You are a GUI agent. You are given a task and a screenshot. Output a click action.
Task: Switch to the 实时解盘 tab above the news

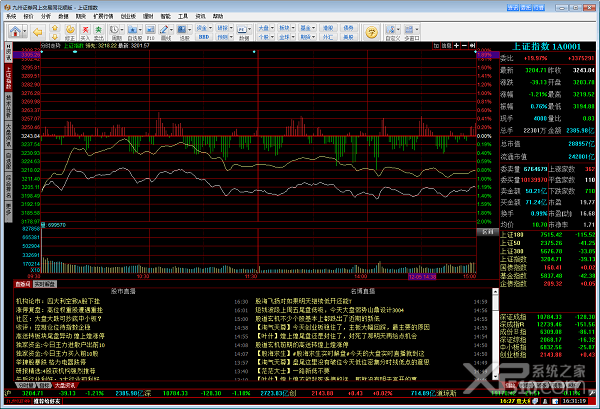click(x=45, y=284)
